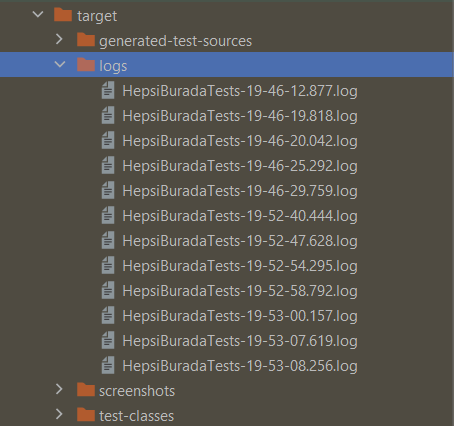Image resolution: width=454 pixels, height=426 pixels.
Task: Click the screenshots folder icon
Action: pos(86,390)
